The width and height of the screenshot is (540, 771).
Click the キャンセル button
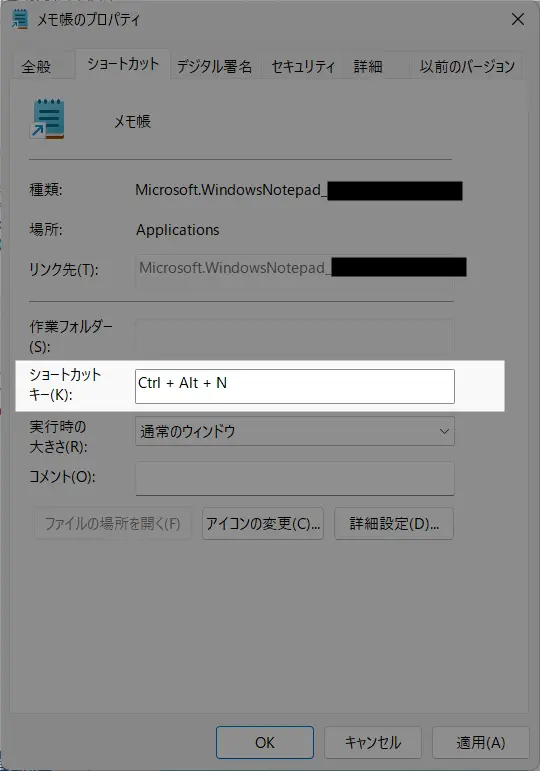point(373,742)
